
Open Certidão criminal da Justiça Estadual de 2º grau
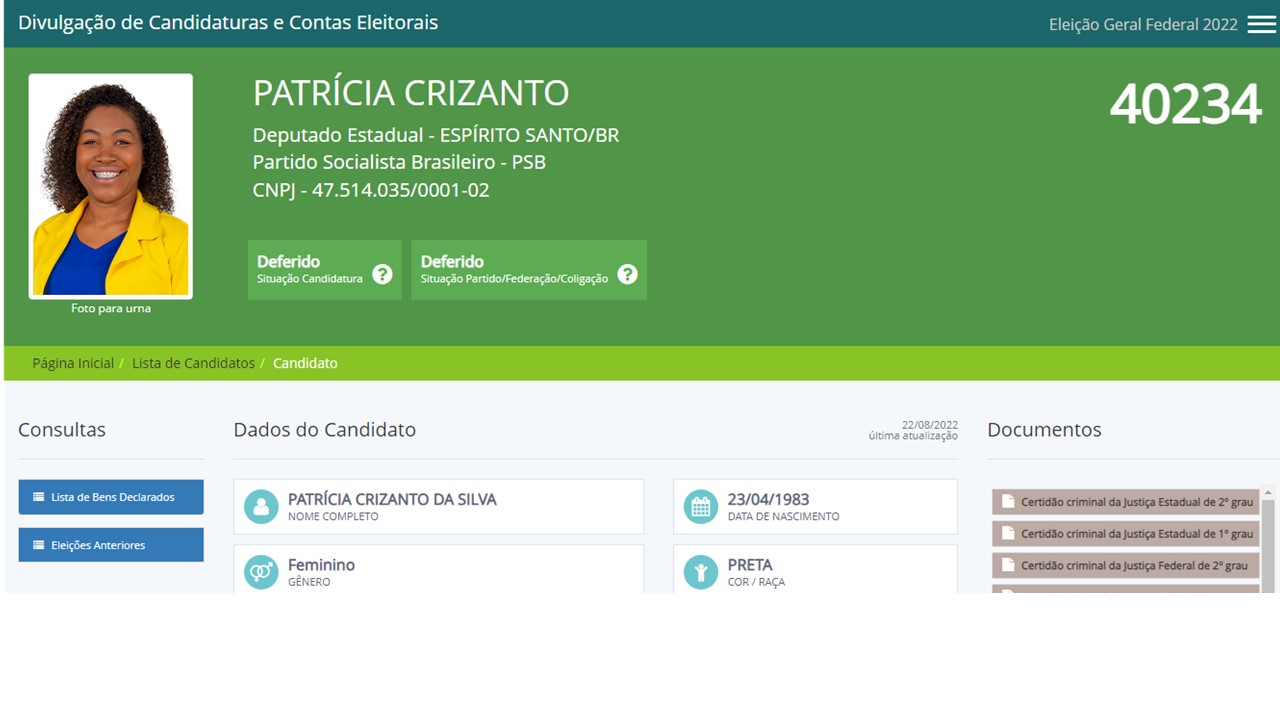(x=1125, y=501)
